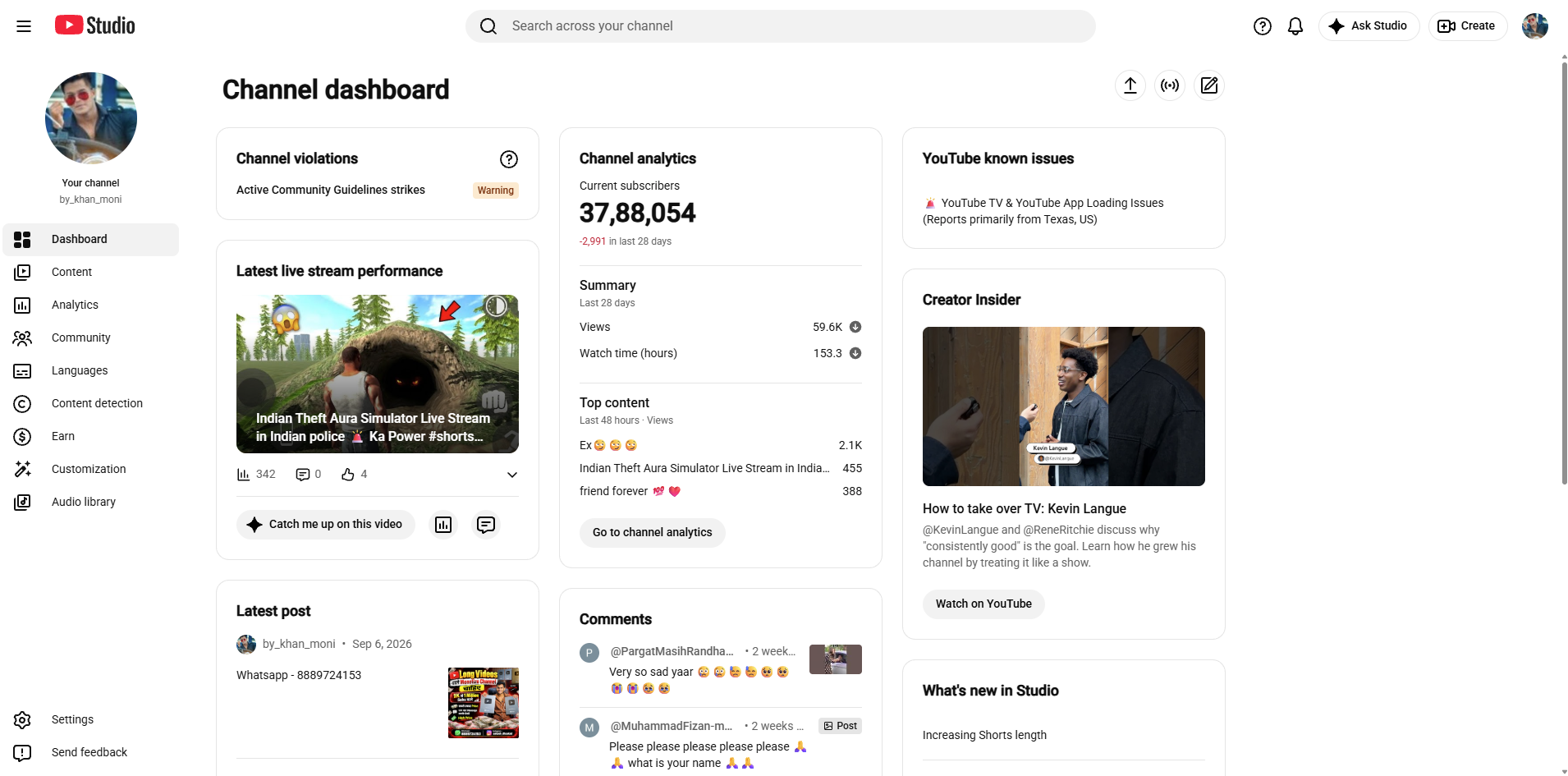Click the upload videos icon
The width and height of the screenshot is (1568, 776).
coord(1130,85)
